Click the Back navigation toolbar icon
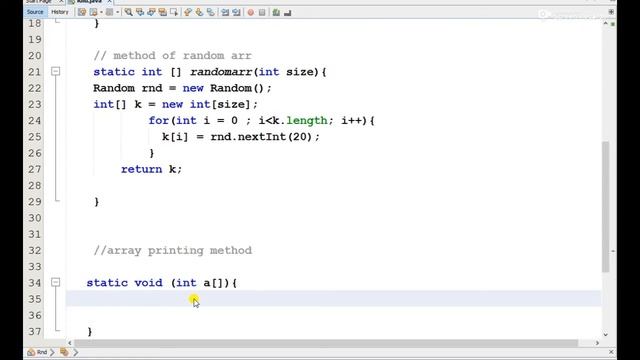640x360 pixels. pyautogui.click(x=93, y=12)
